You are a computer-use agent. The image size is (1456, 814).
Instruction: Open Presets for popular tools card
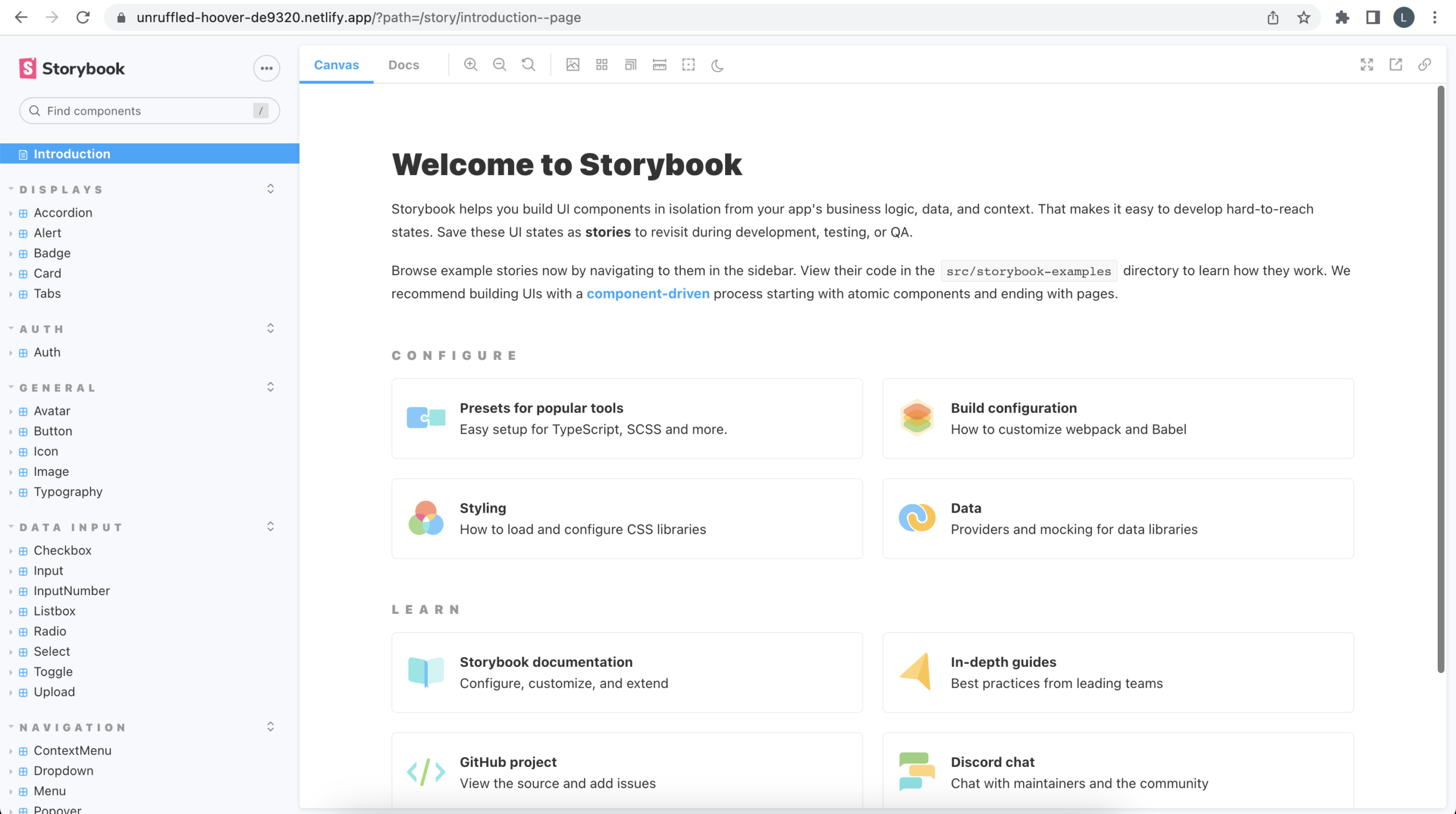click(627, 418)
